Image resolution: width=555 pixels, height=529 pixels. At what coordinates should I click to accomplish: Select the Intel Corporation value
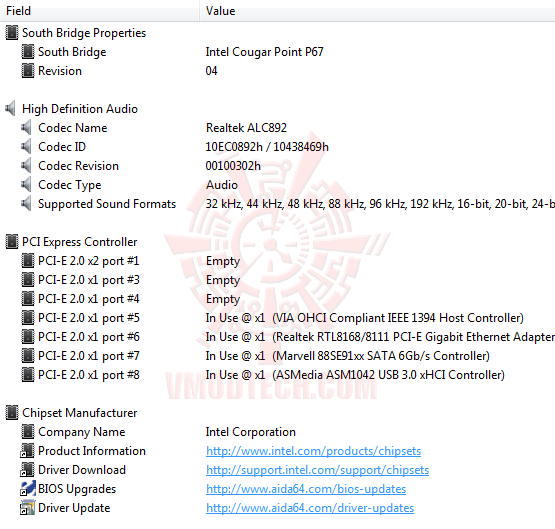[x=251, y=432]
